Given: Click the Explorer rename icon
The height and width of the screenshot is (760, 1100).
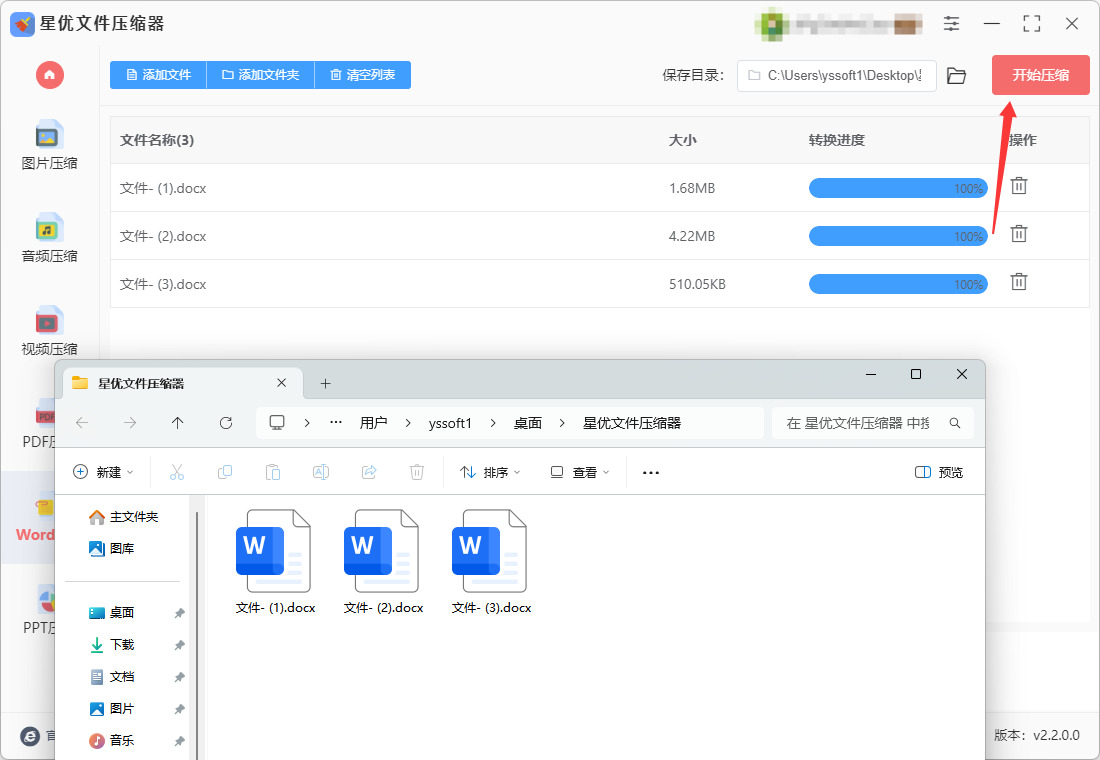Looking at the screenshot, I should click(x=321, y=472).
